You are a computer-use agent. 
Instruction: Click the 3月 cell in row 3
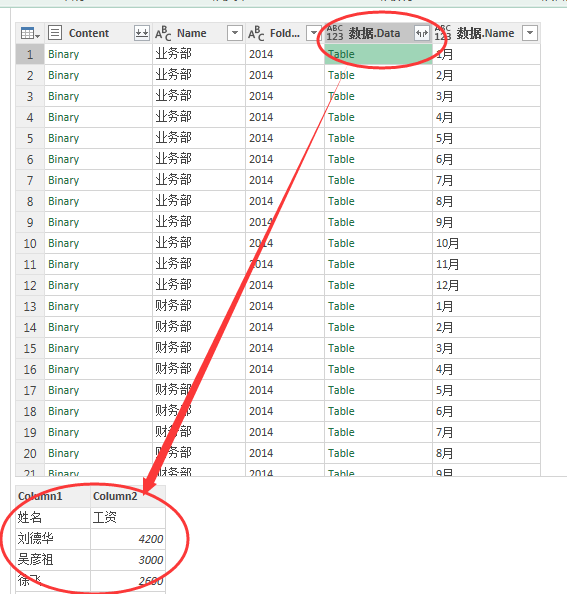pyautogui.click(x=486, y=96)
